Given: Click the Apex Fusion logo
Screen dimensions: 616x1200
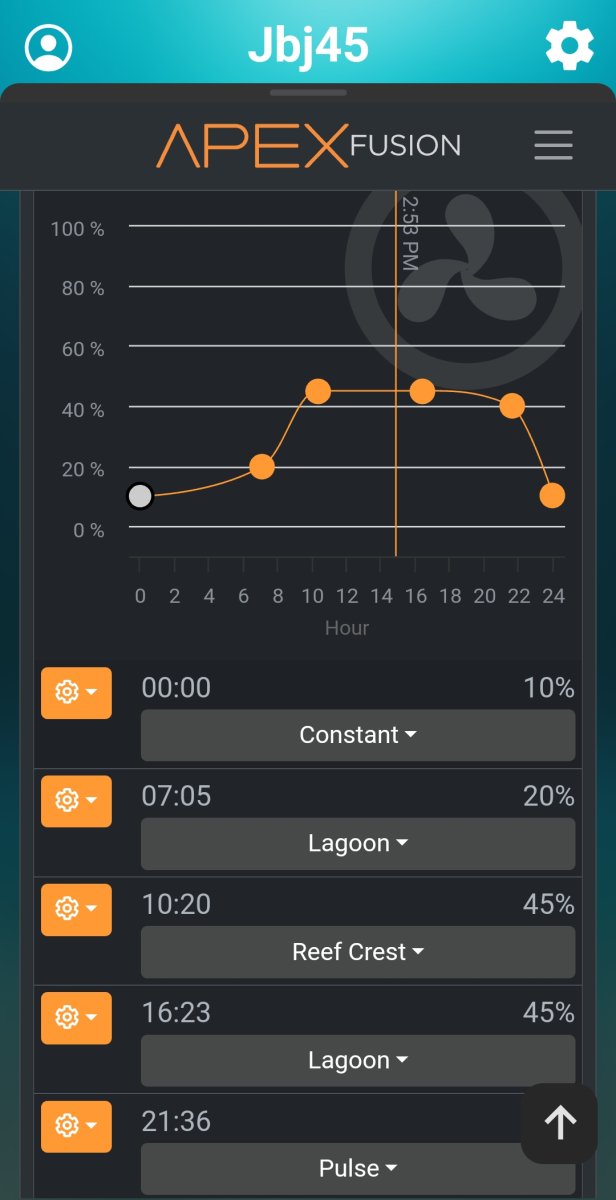Looking at the screenshot, I should 308,146.
